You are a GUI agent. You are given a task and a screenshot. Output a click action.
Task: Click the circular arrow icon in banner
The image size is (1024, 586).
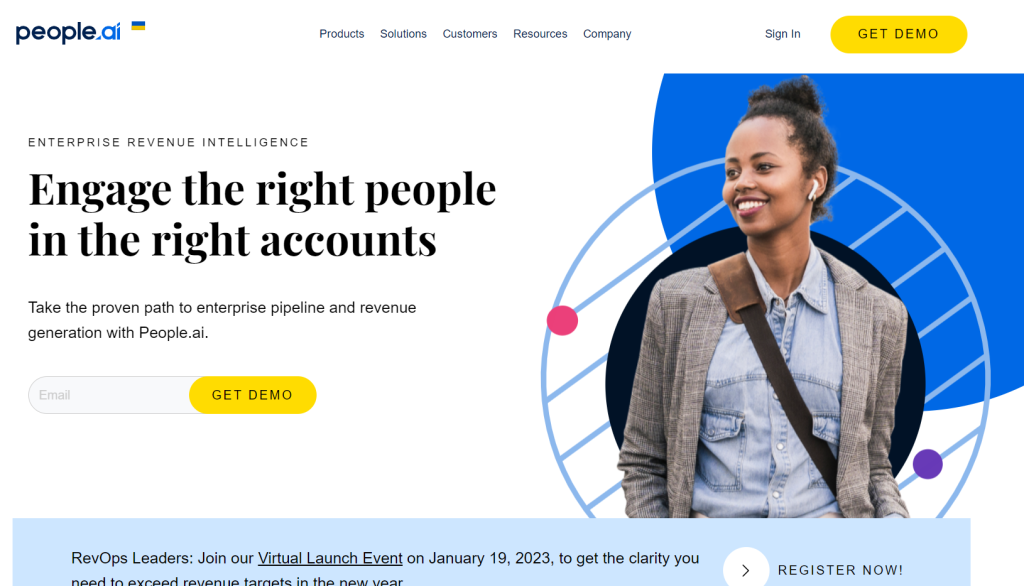click(x=746, y=570)
